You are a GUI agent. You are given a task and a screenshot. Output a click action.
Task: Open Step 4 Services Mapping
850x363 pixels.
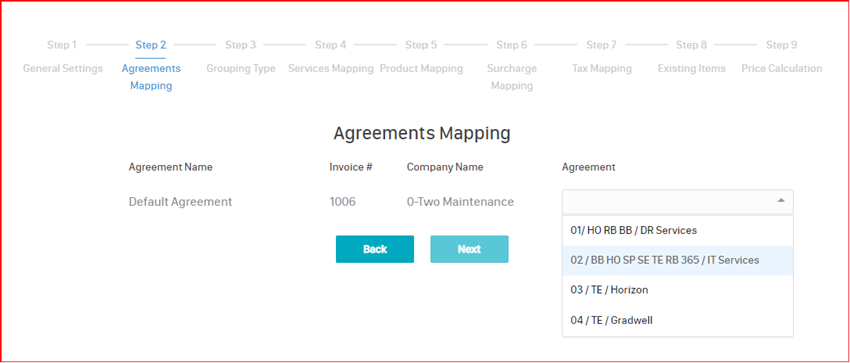coord(331,57)
